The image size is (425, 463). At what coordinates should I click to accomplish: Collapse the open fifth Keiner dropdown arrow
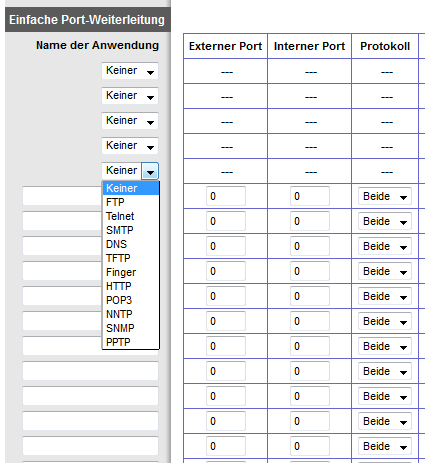point(150,171)
